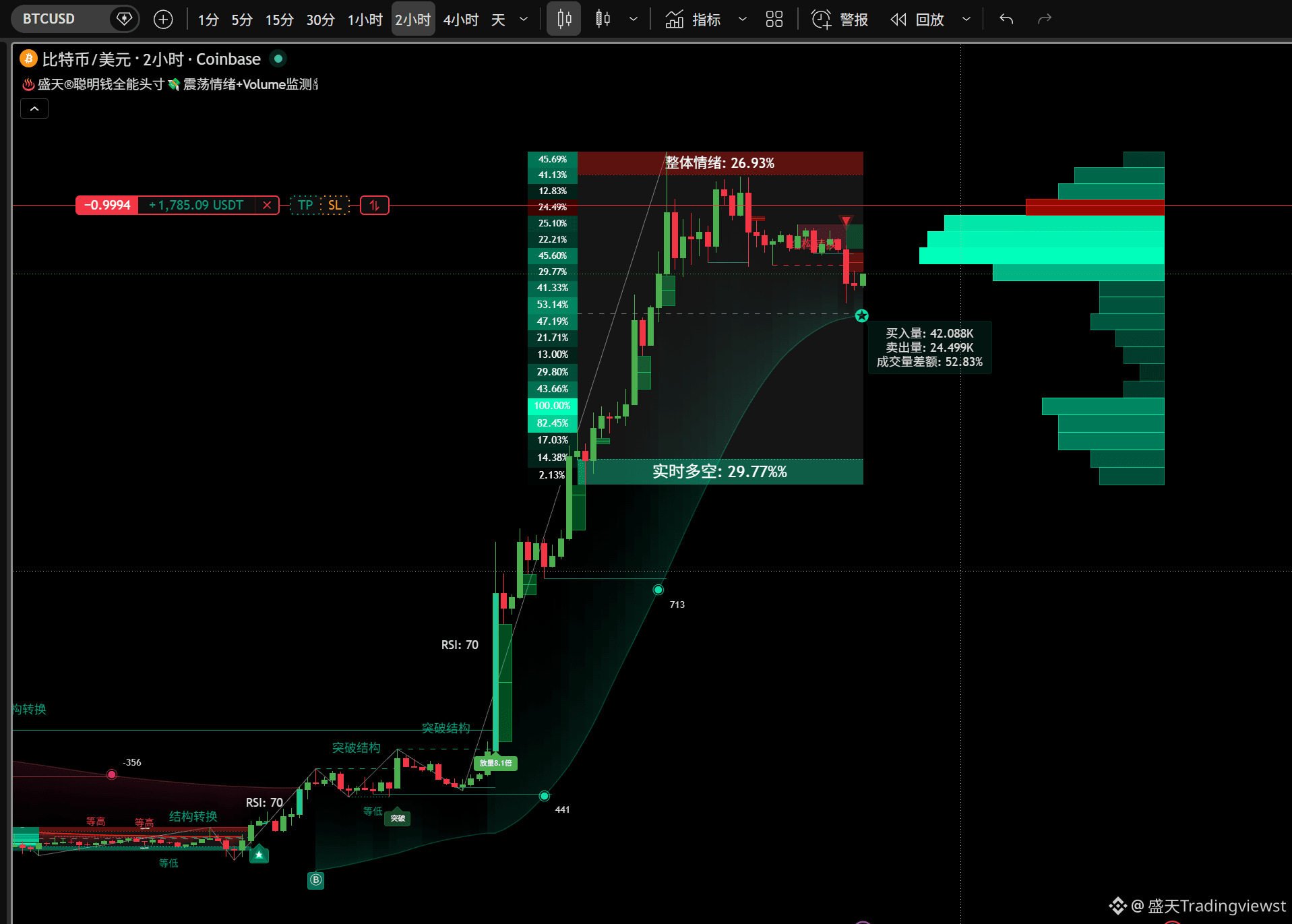Switch to the 1分 timeframe

pos(208,20)
